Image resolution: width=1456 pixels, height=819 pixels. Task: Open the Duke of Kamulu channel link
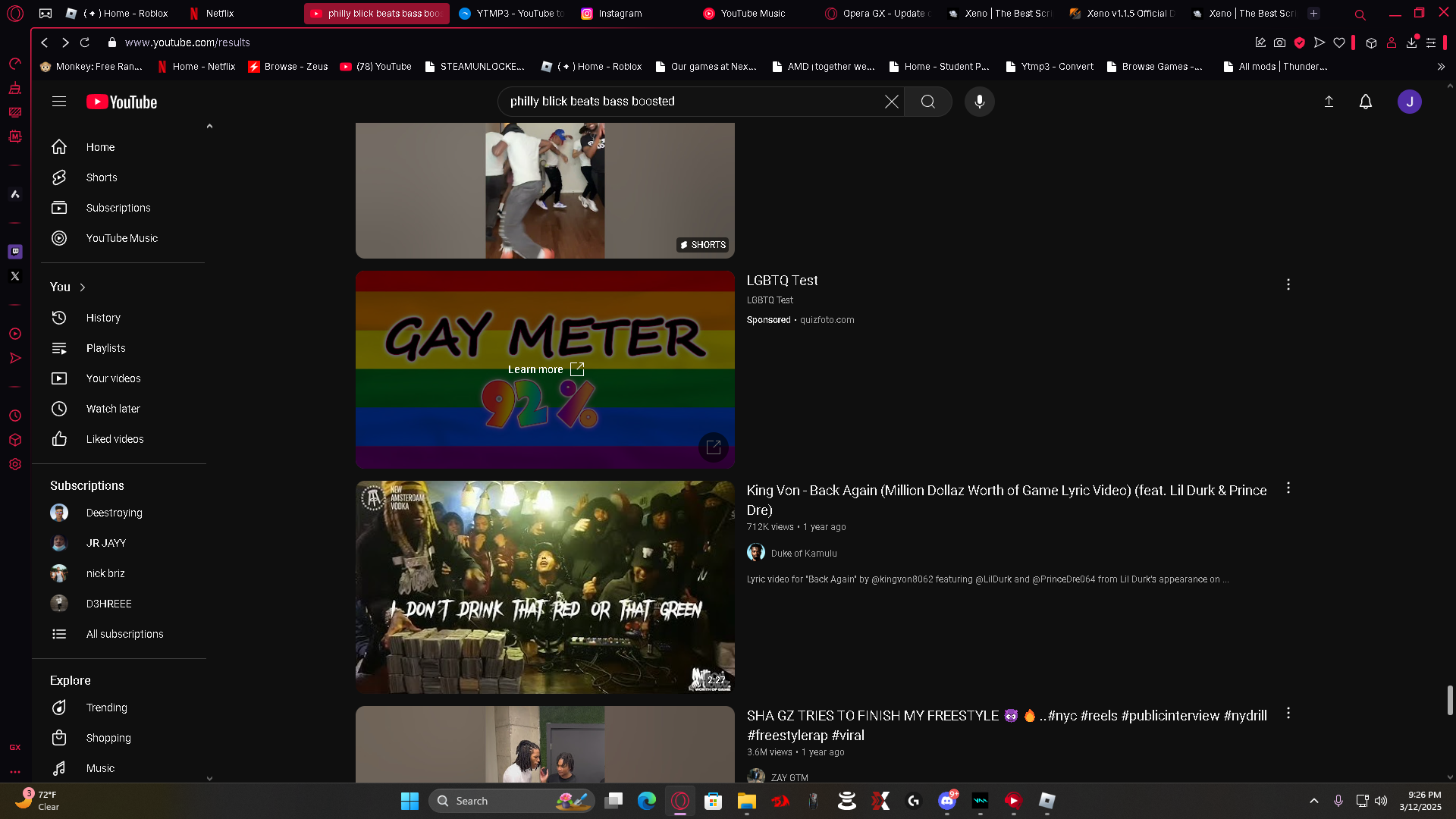[804, 554]
